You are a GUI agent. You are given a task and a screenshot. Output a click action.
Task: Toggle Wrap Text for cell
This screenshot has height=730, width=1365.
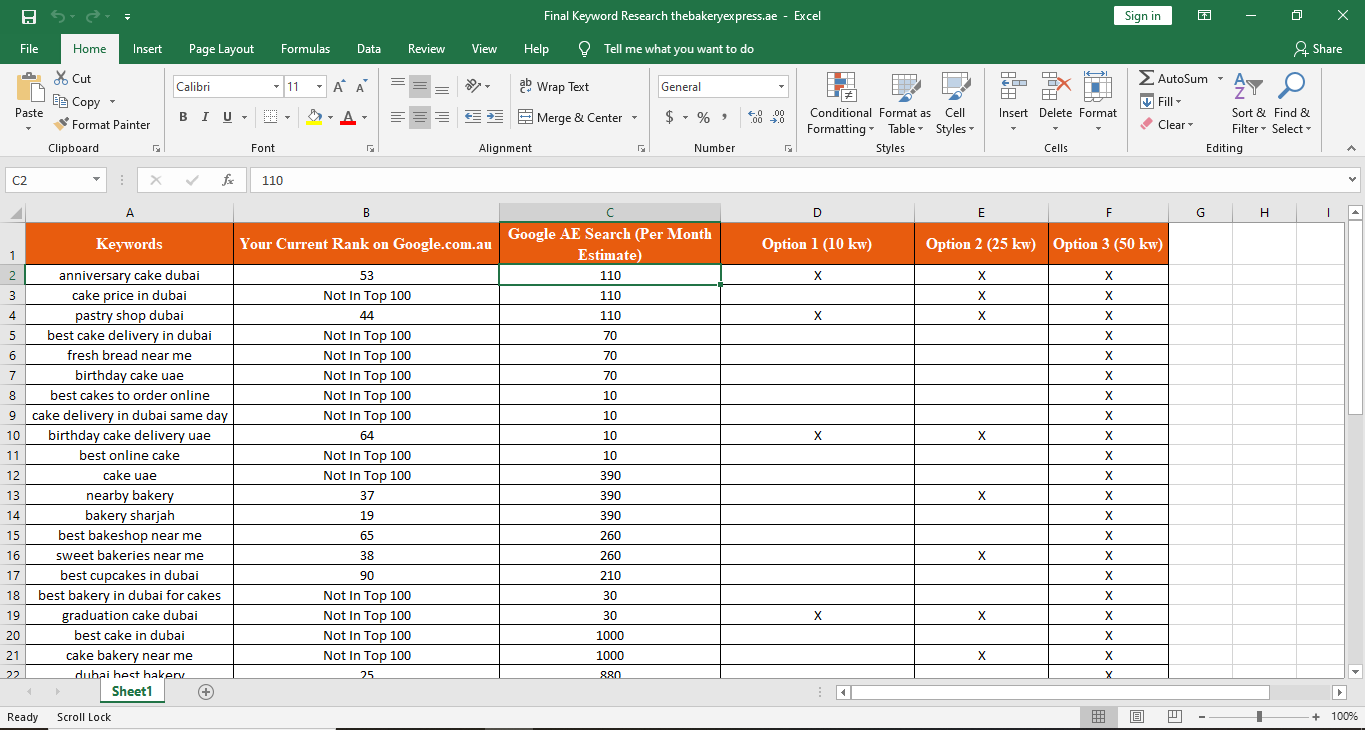[x=555, y=87]
